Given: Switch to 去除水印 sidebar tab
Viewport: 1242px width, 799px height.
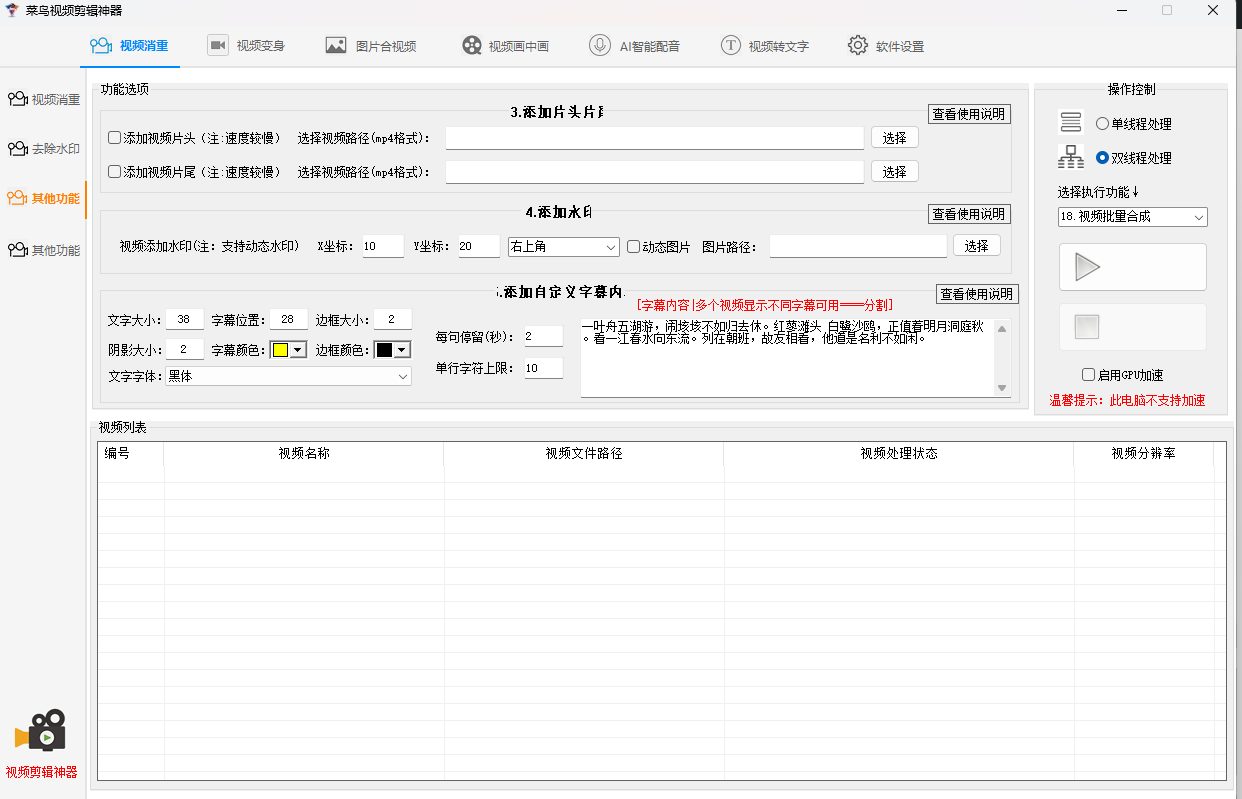Looking at the screenshot, I should click(44, 149).
